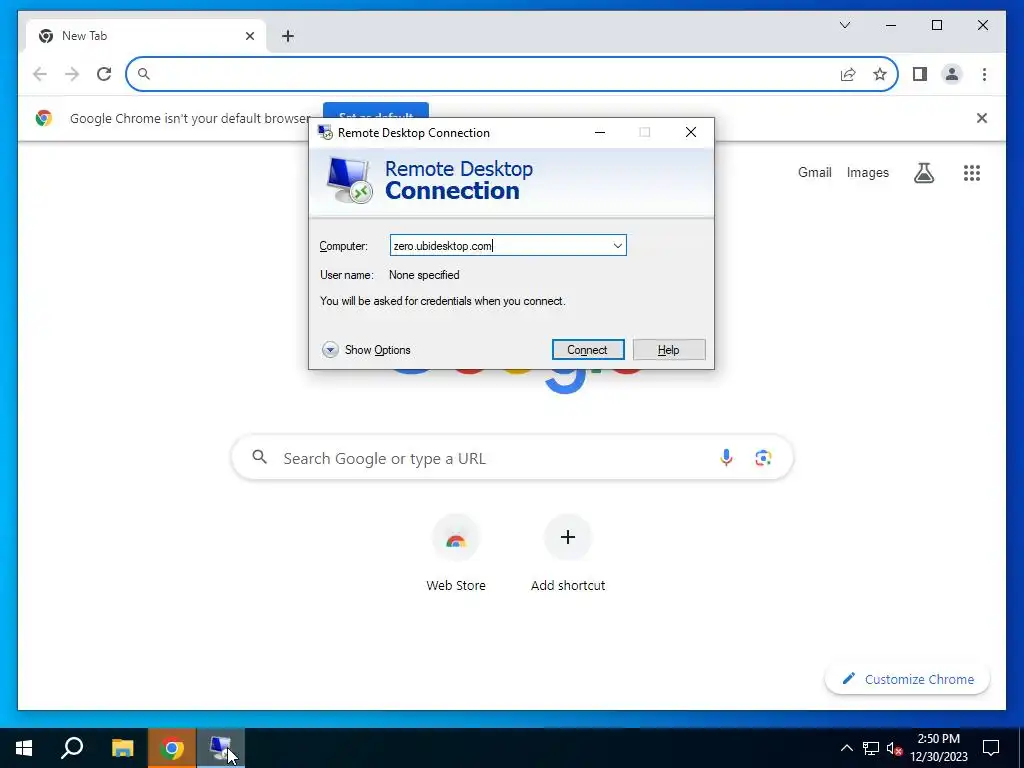Open a new tab with plus icon

tap(287, 36)
